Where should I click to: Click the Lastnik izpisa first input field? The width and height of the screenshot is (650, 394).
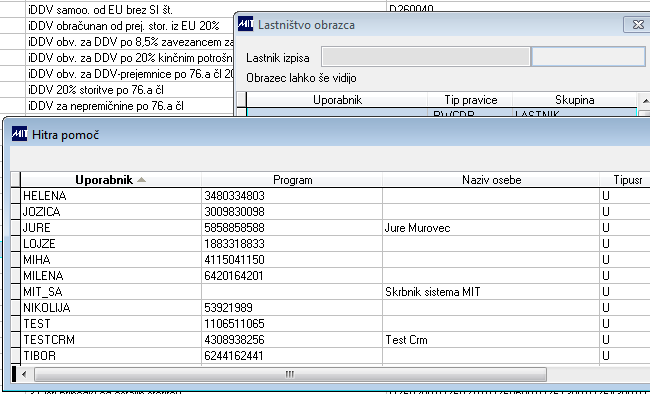pos(426,57)
